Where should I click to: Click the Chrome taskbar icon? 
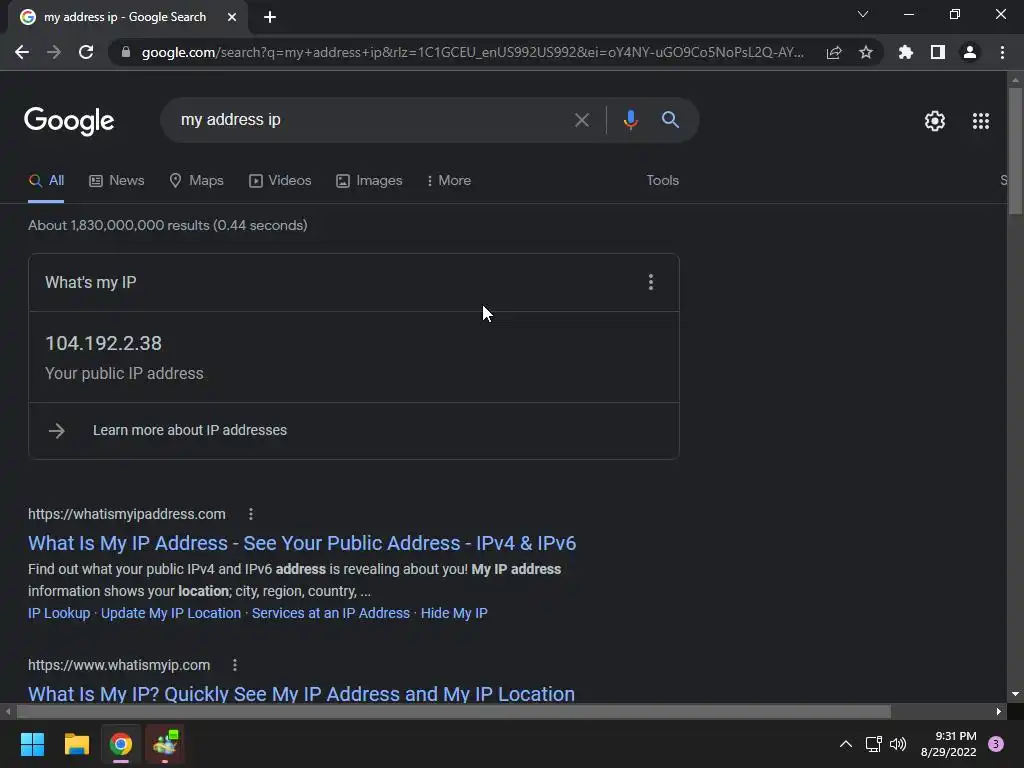[x=121, y=744]
